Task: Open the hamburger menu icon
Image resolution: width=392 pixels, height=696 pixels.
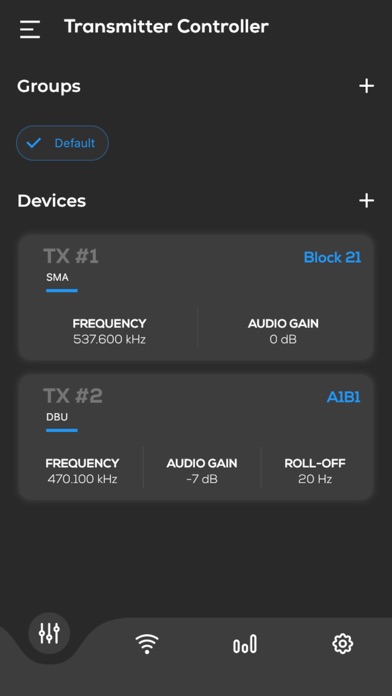Action: pyautogui.click(x=30, y=29)
